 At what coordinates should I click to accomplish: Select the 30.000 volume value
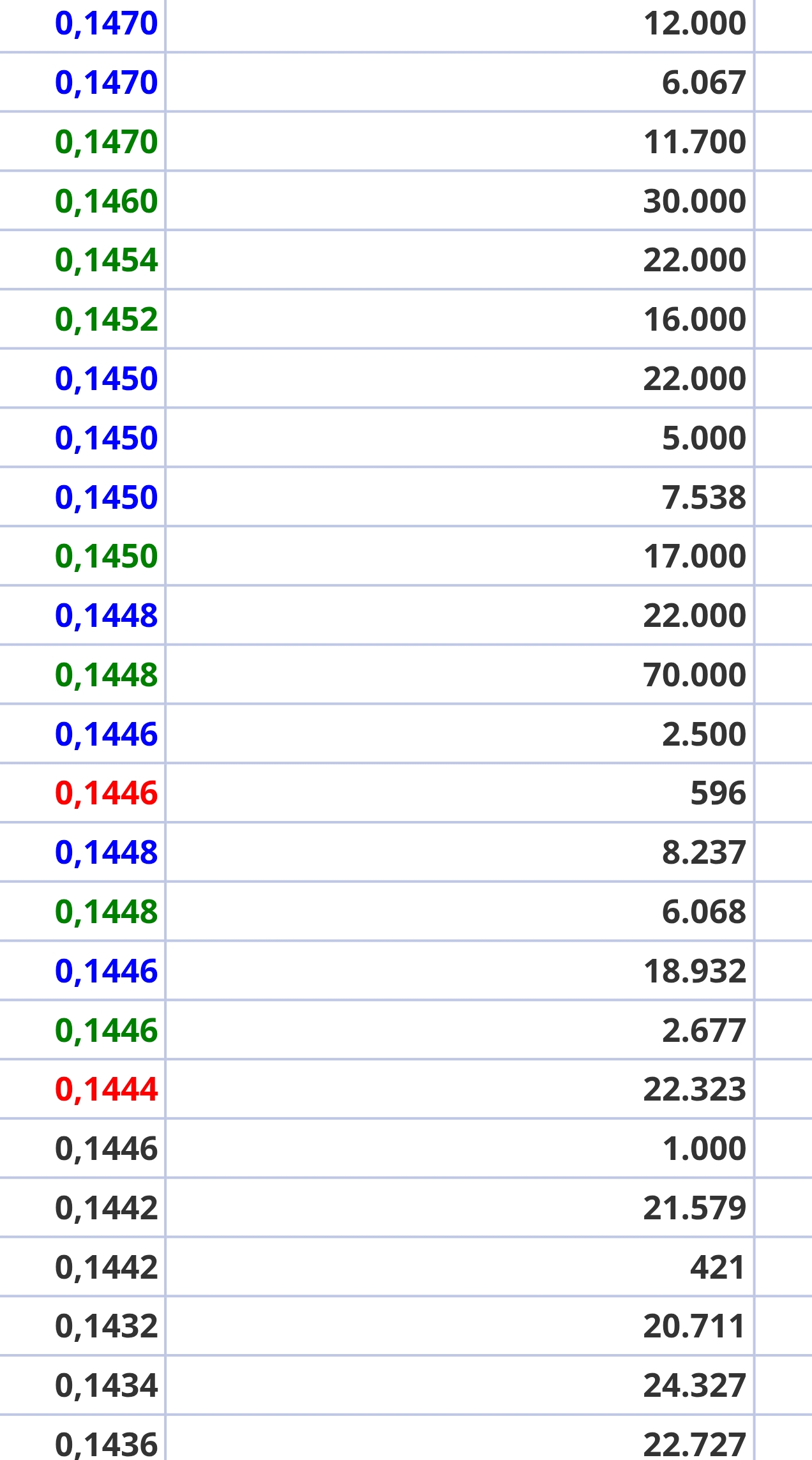pyautogui.click(x=694, y=201)
